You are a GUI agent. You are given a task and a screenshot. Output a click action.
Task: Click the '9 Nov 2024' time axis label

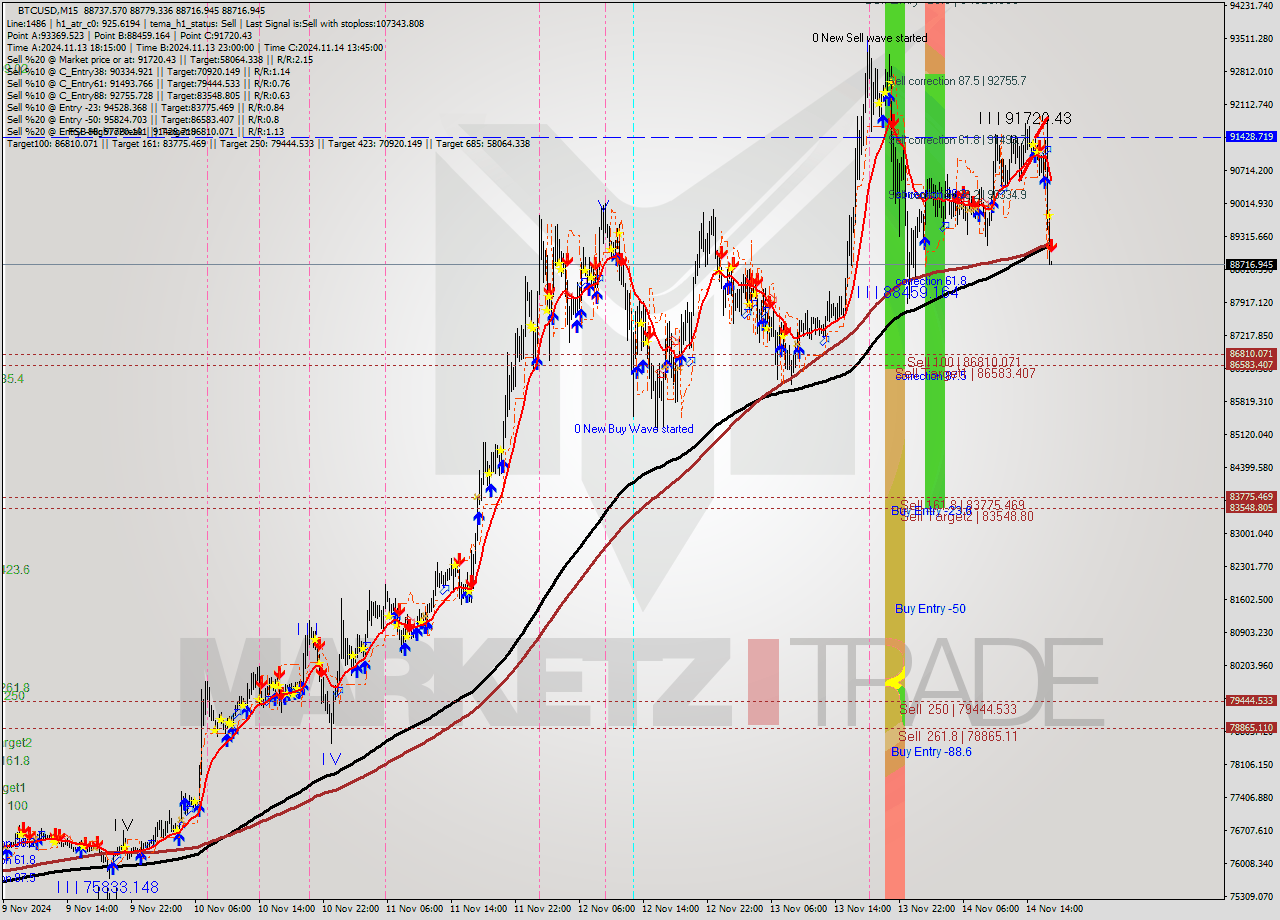26,909
